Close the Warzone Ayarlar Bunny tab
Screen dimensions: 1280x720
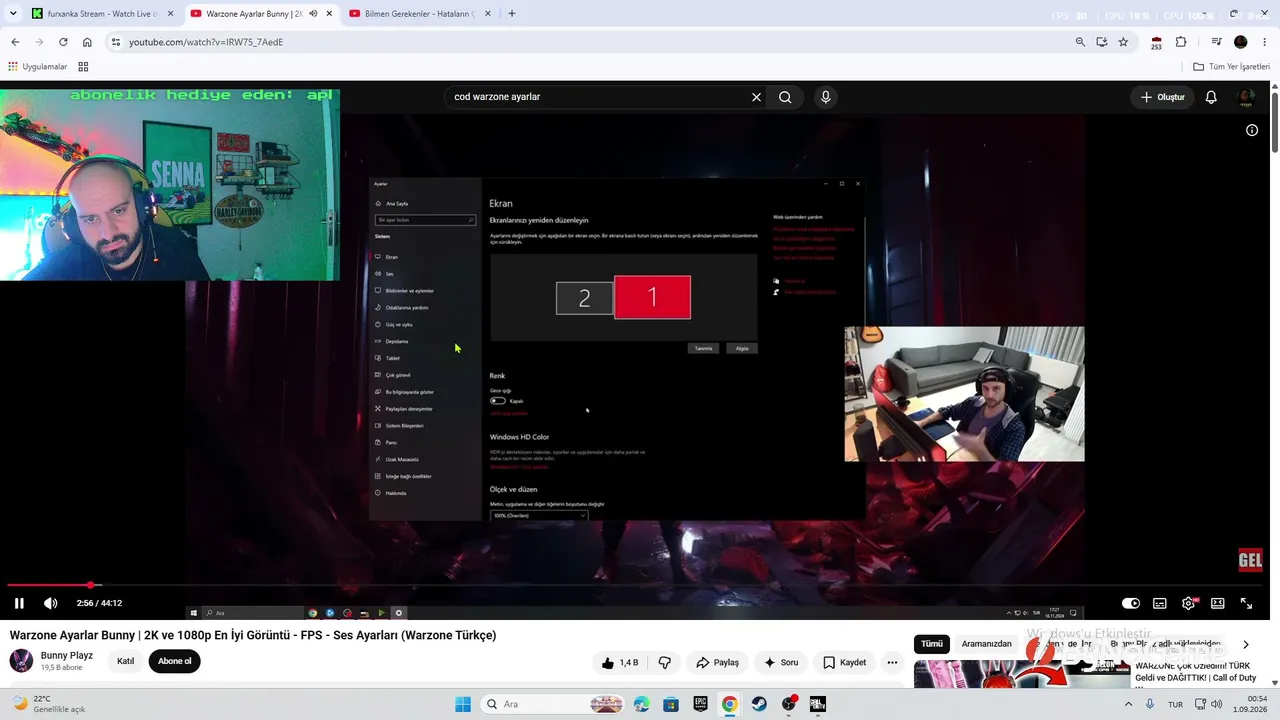[x=329, y=14]
